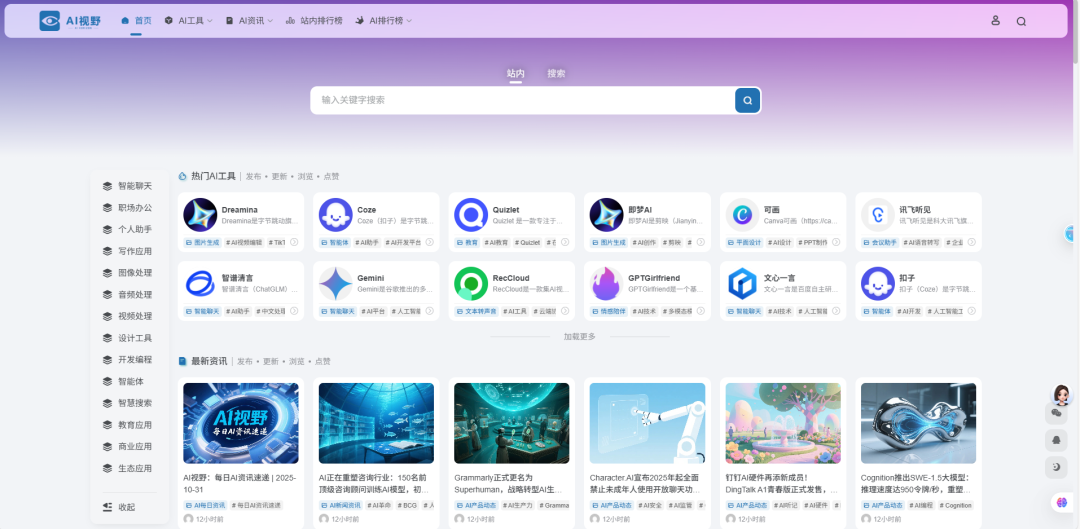Select 个人助手 in the sidebar
Screen dimensions: 1080x529
(127, 229)
